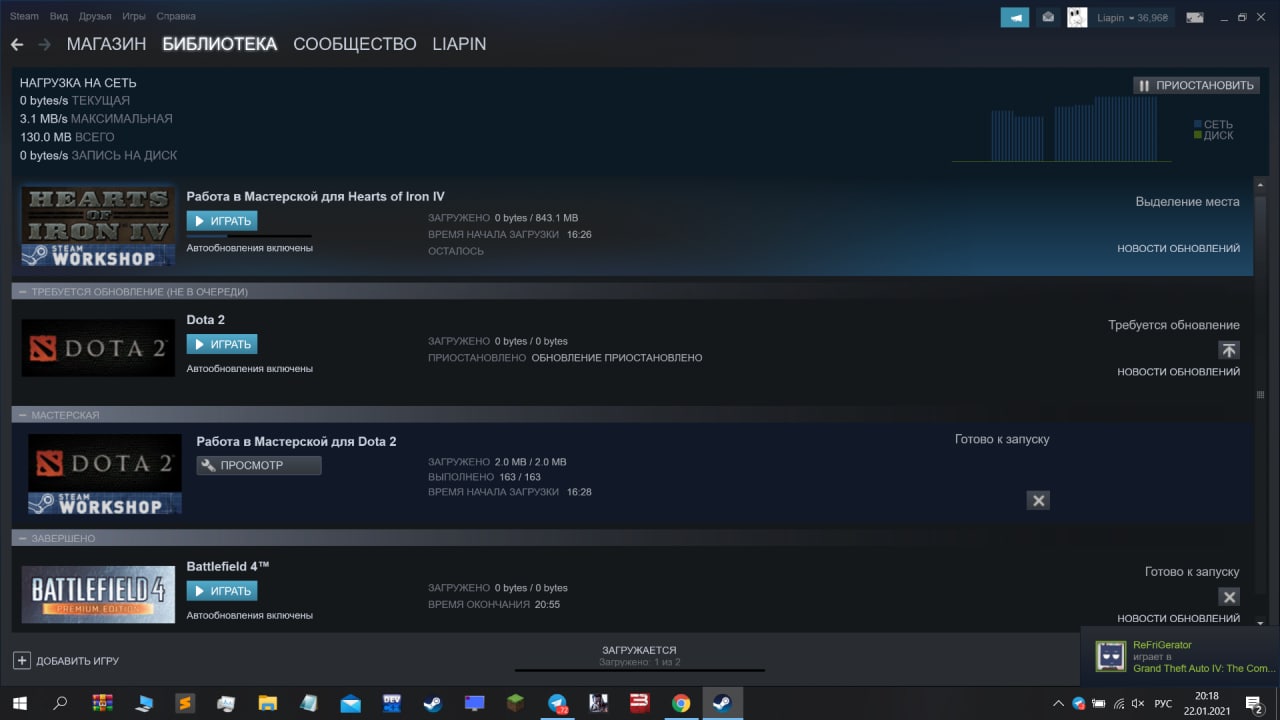Open Telegram from the taskbar
This screenshot has height=720, width=1280.
tap(557, 703)
